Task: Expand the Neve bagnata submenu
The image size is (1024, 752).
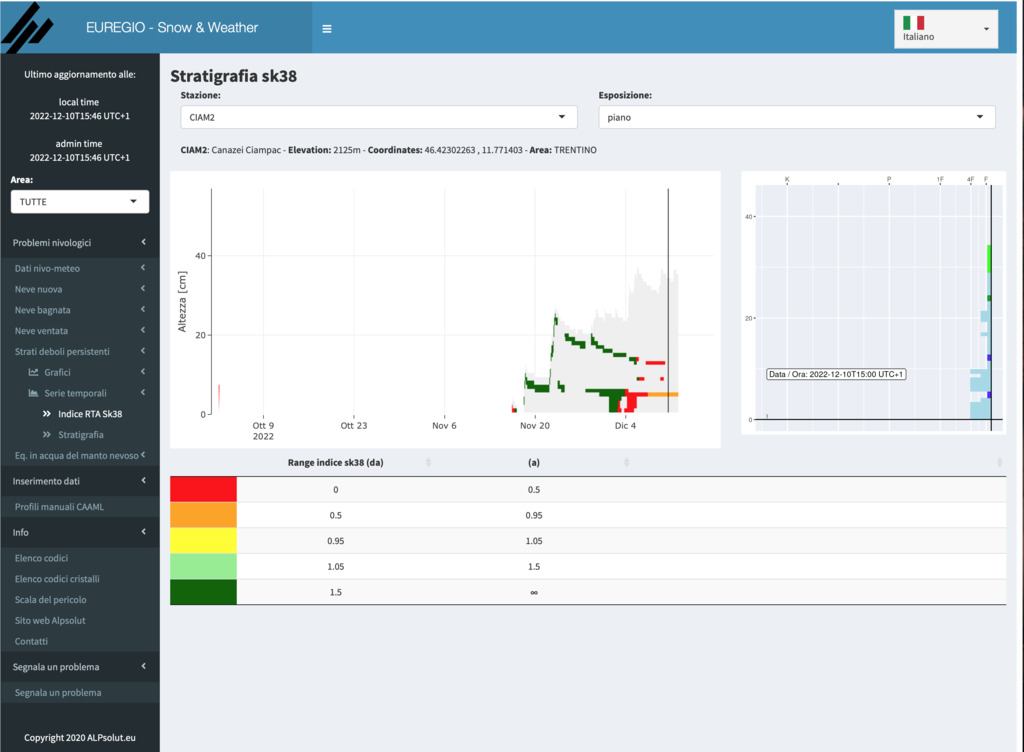Action: [80, 310]
